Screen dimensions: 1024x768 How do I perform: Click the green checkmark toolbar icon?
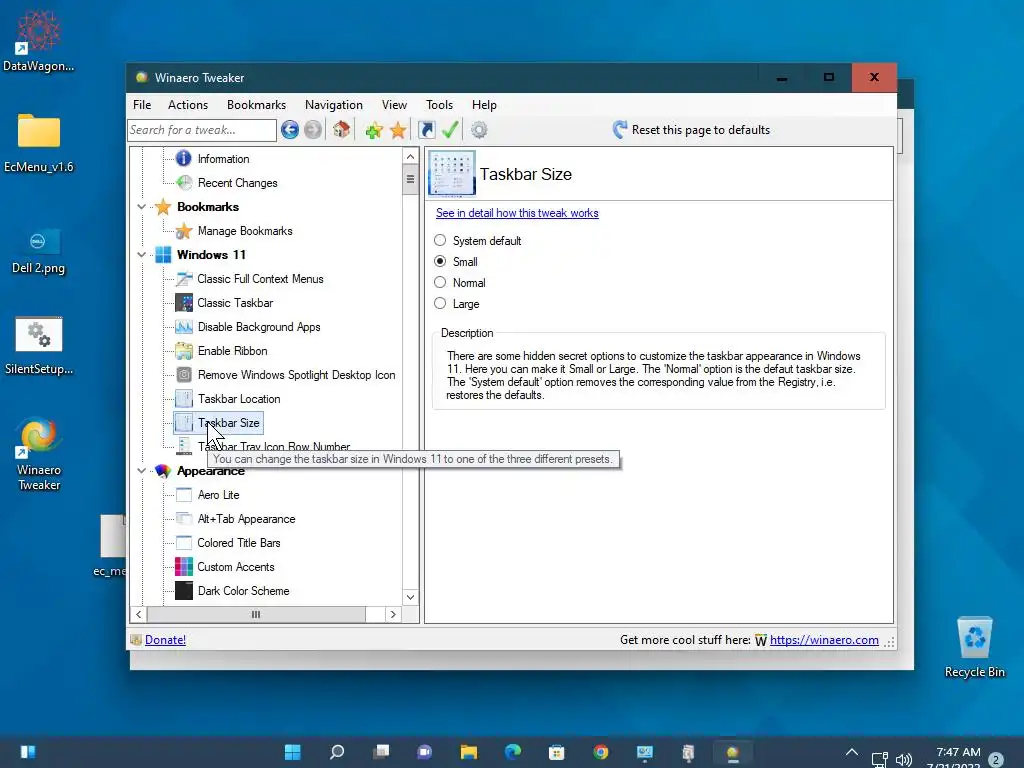pyautogui.click(x=450, y=130)
